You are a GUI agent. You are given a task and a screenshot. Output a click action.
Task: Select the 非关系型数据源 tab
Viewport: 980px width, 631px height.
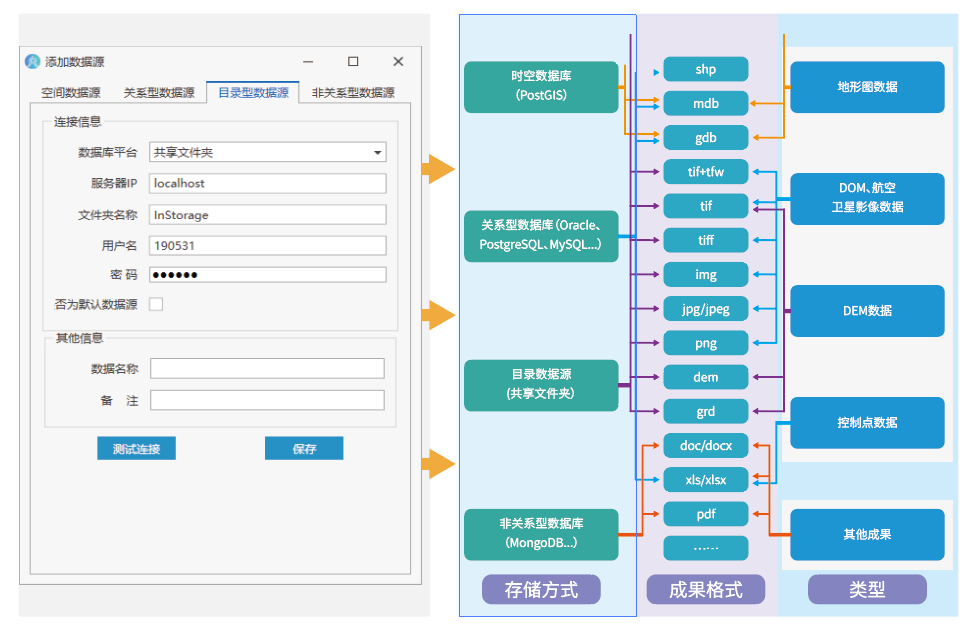pos(353,93)
